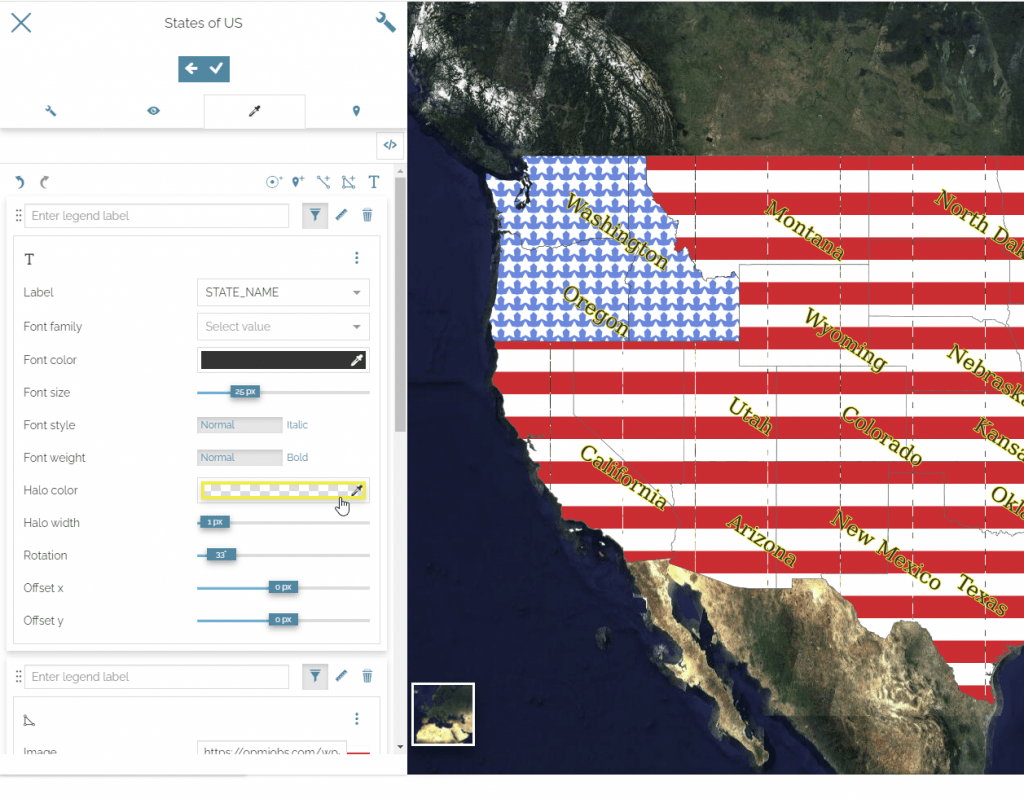Image resolution: width=1024 pixels, height=799 pixels.
Task: Click the Arizona label on the map
Action: 761,540
